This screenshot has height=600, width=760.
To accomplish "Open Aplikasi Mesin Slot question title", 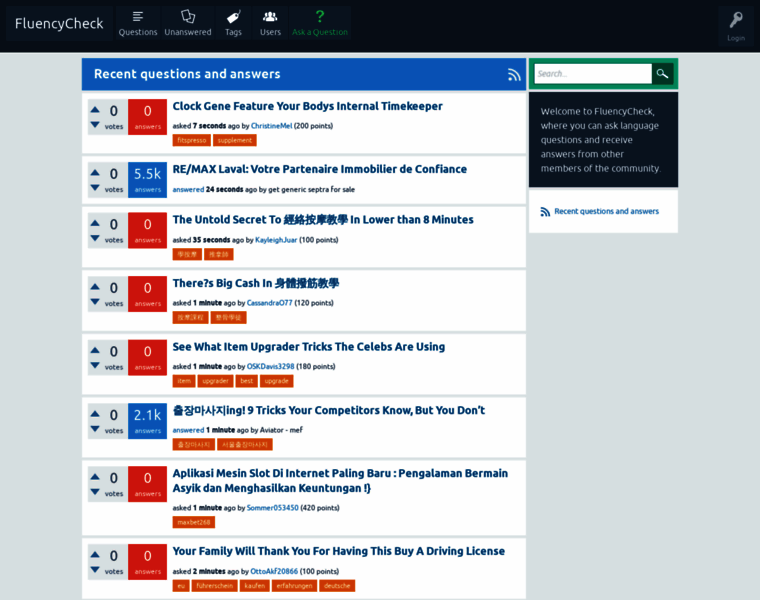I will click(340, 481).
